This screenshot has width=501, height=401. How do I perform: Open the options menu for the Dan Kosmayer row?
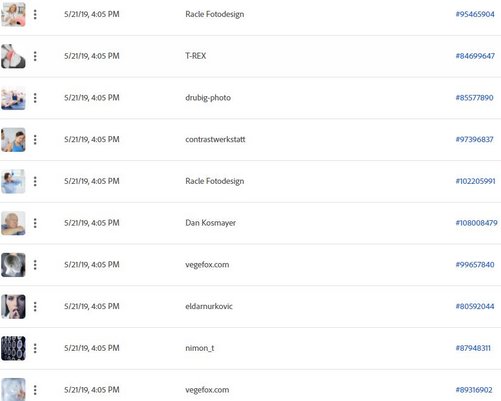[x=35, y=223]
